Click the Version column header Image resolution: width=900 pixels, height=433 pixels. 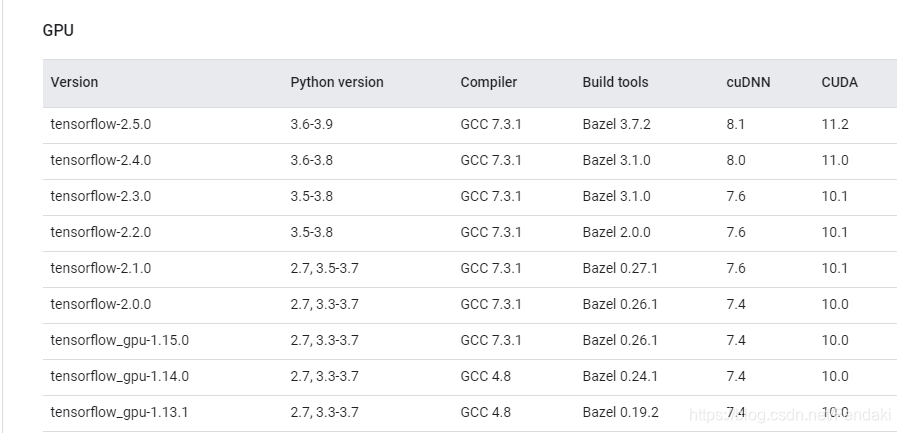[x=74, y=82]
